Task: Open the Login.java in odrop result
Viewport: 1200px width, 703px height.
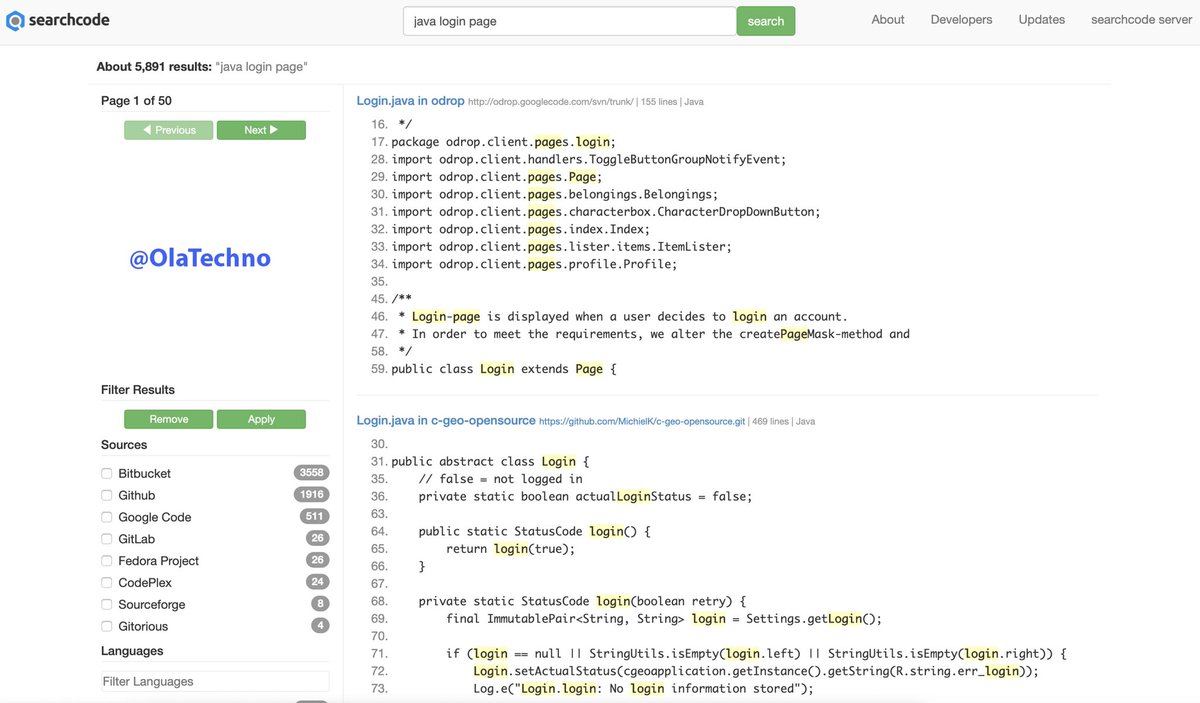Action: coord(411,101)
